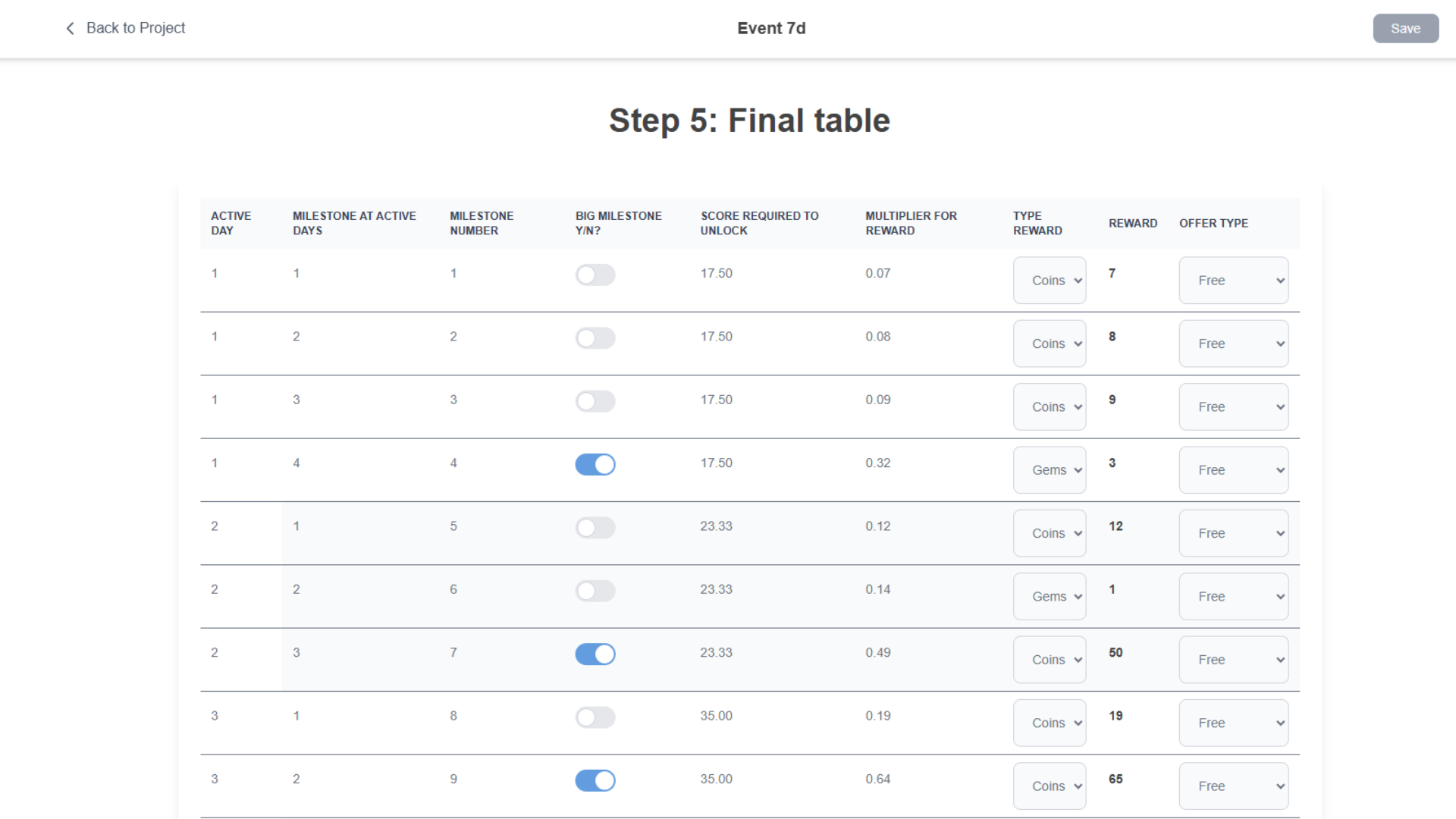
Task: Open the Offer Type dropdown for milestone 1
Action: pos(1233,280)
